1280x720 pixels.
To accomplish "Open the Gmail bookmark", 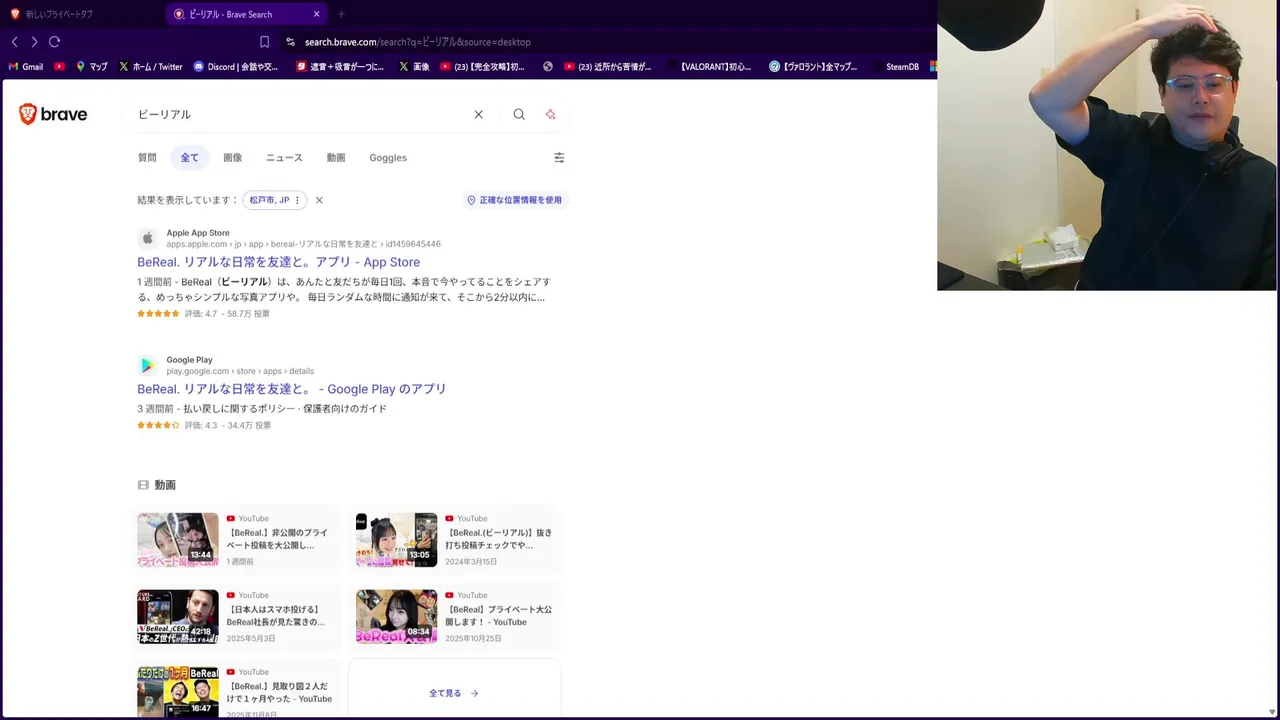I will click(x=26, y=67).
